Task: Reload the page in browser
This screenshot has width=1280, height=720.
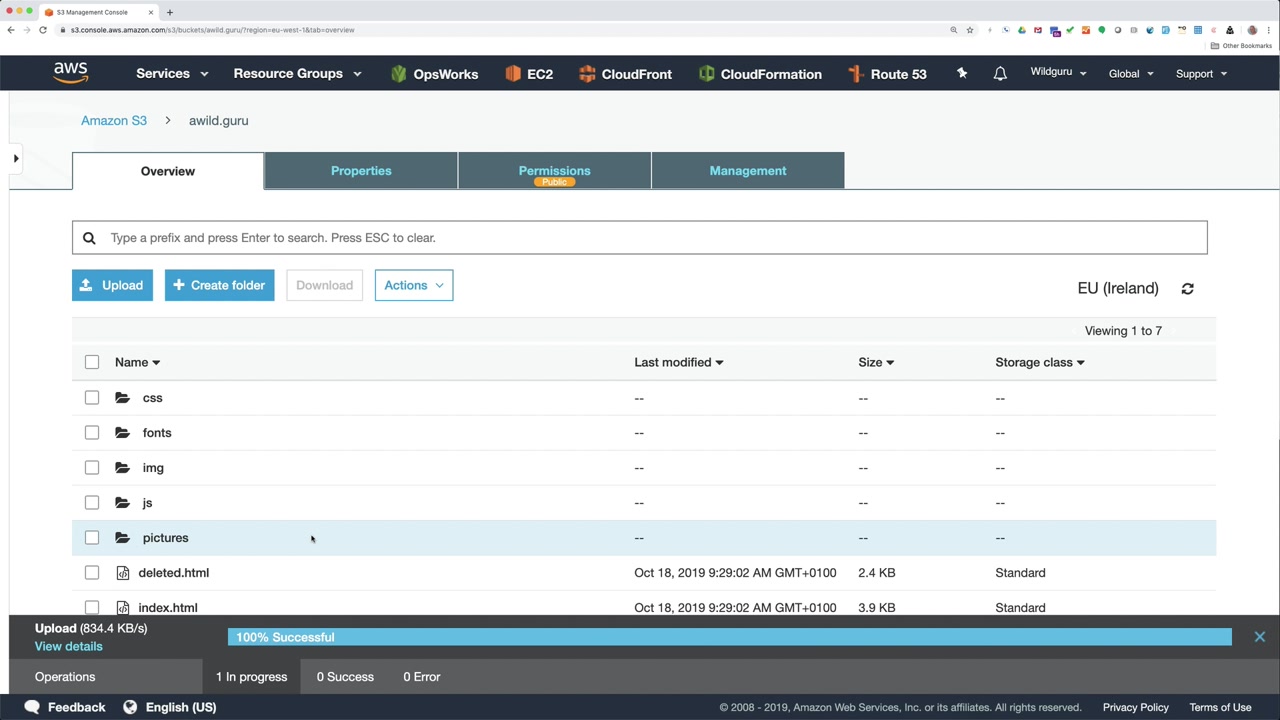Action: pyautogui.click(x=43, y=30)
